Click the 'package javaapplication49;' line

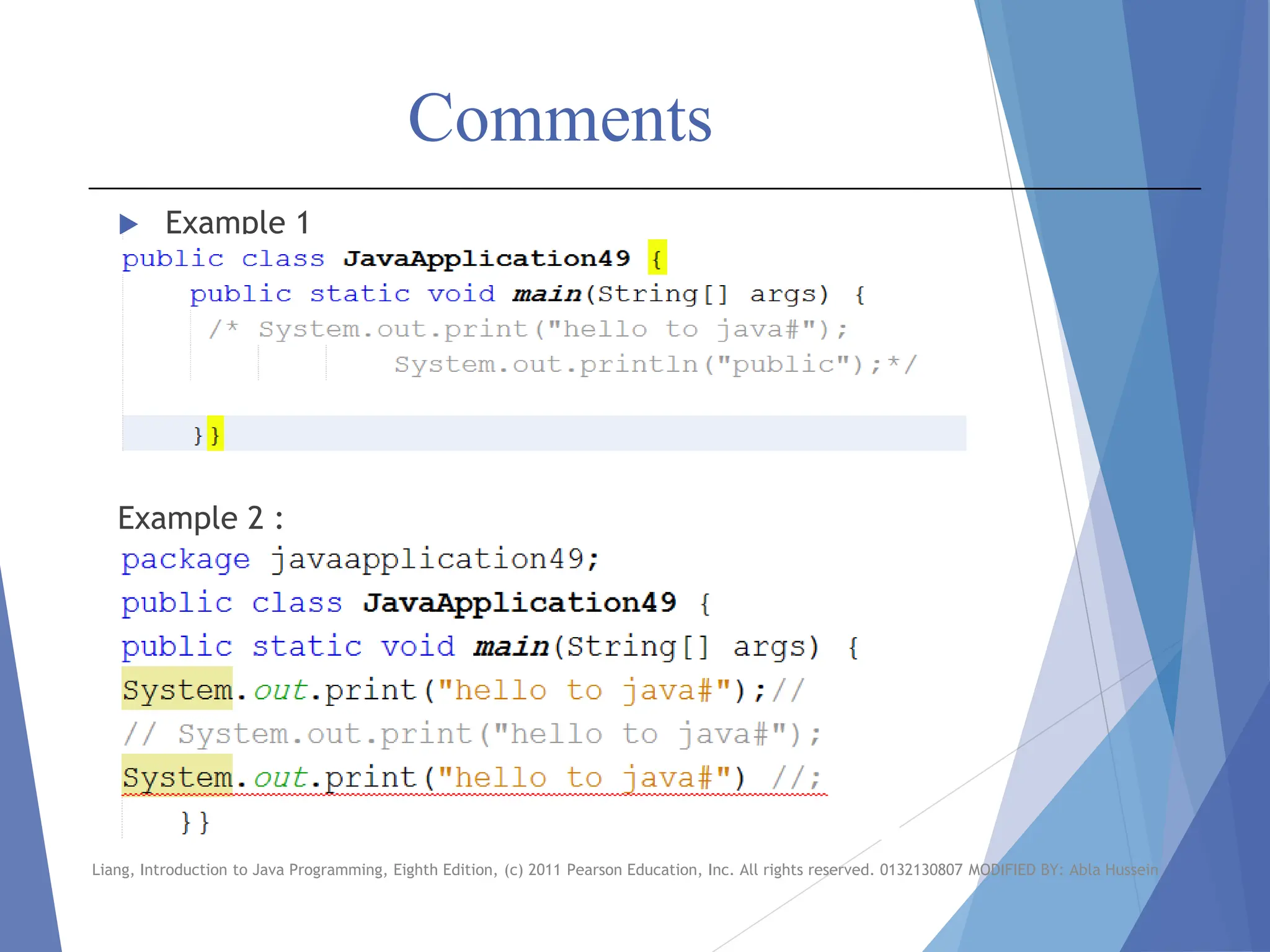coord(360,560)
